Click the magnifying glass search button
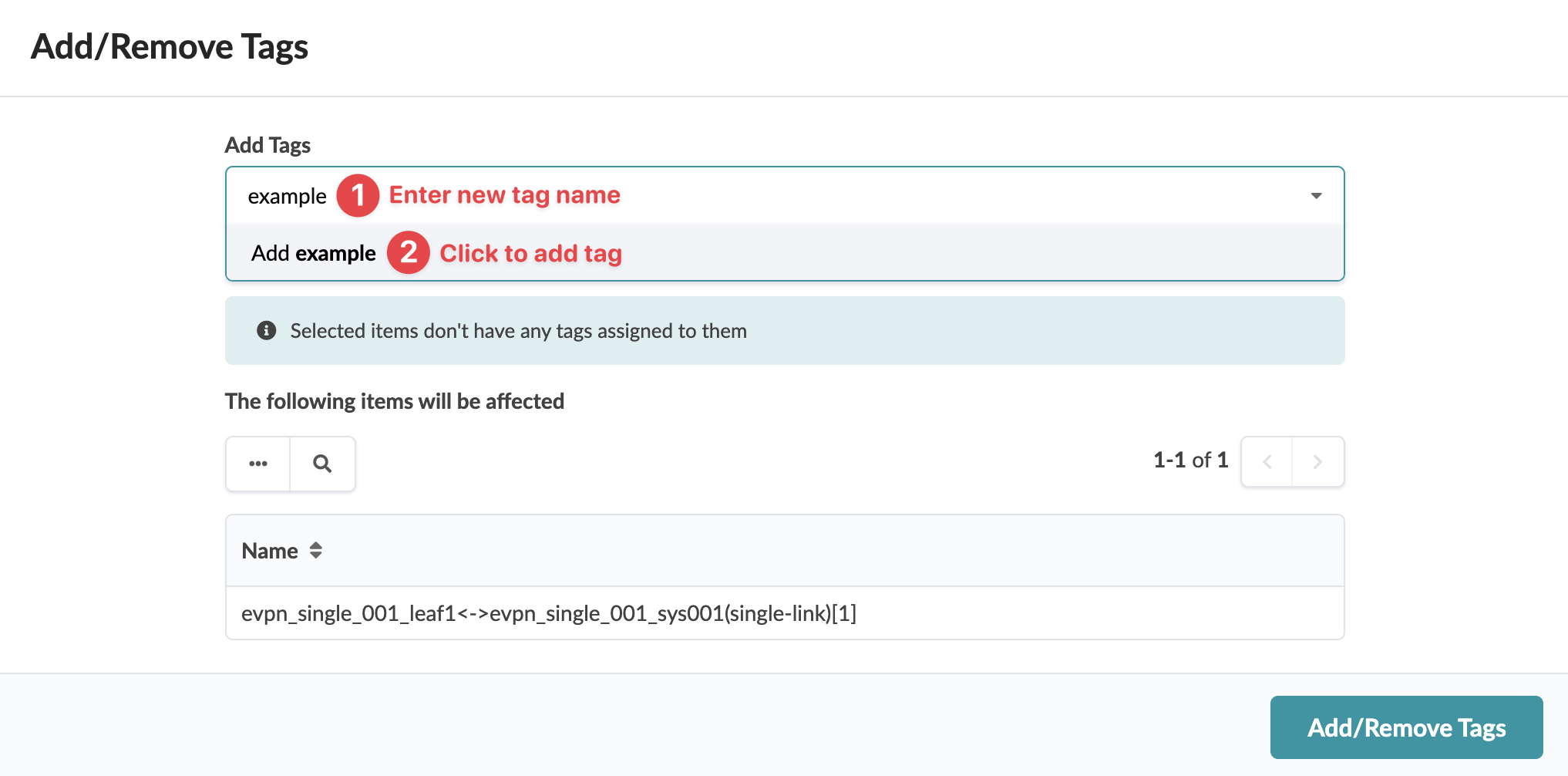Screen dimensions: 1568x776 [x=322, y=464]
